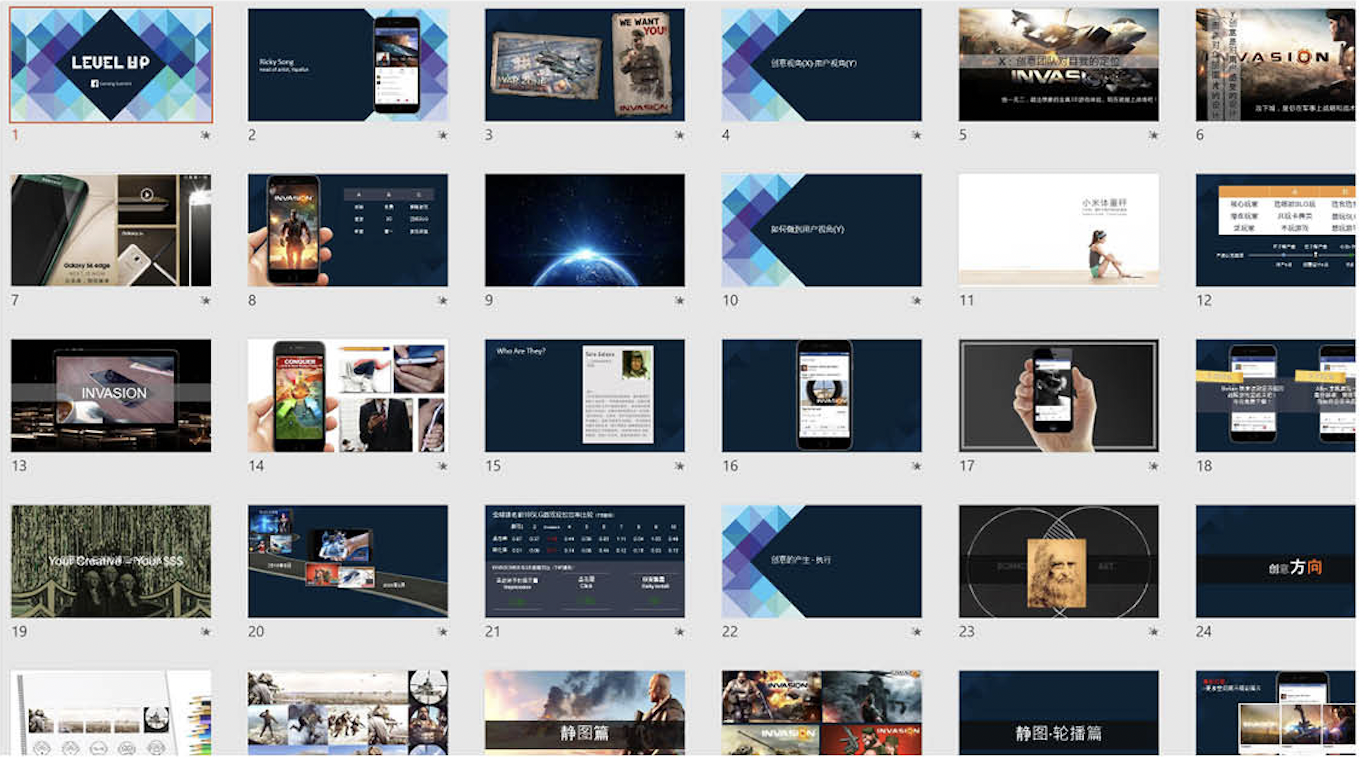Screen dimensions: 1364x758
Task: Open the WE WANT YOU poster slide
Action: 585,65
